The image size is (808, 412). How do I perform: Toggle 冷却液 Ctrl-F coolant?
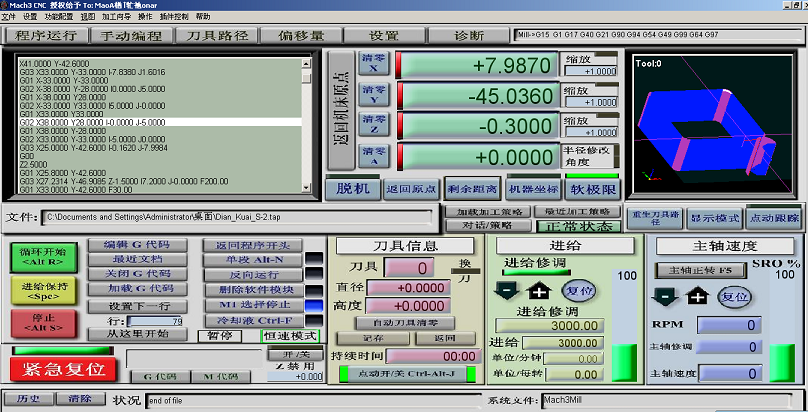coord(253,321)
